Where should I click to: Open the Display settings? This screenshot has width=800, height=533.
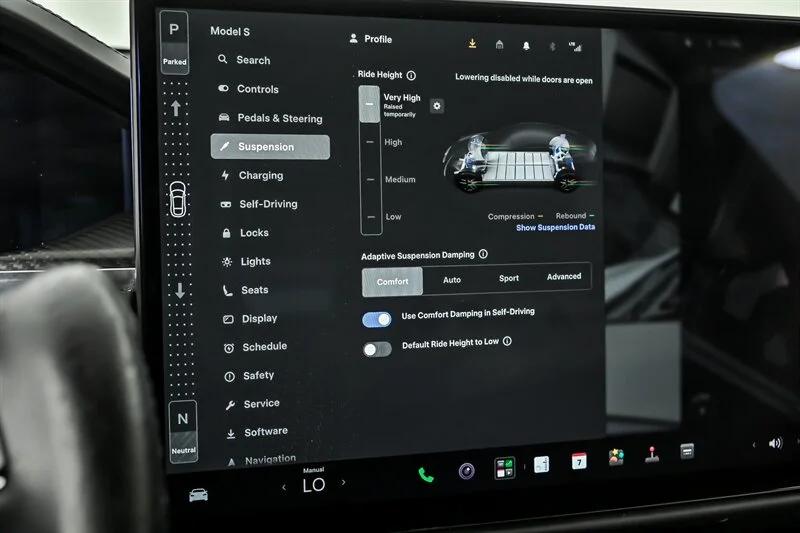pos(251,318)
